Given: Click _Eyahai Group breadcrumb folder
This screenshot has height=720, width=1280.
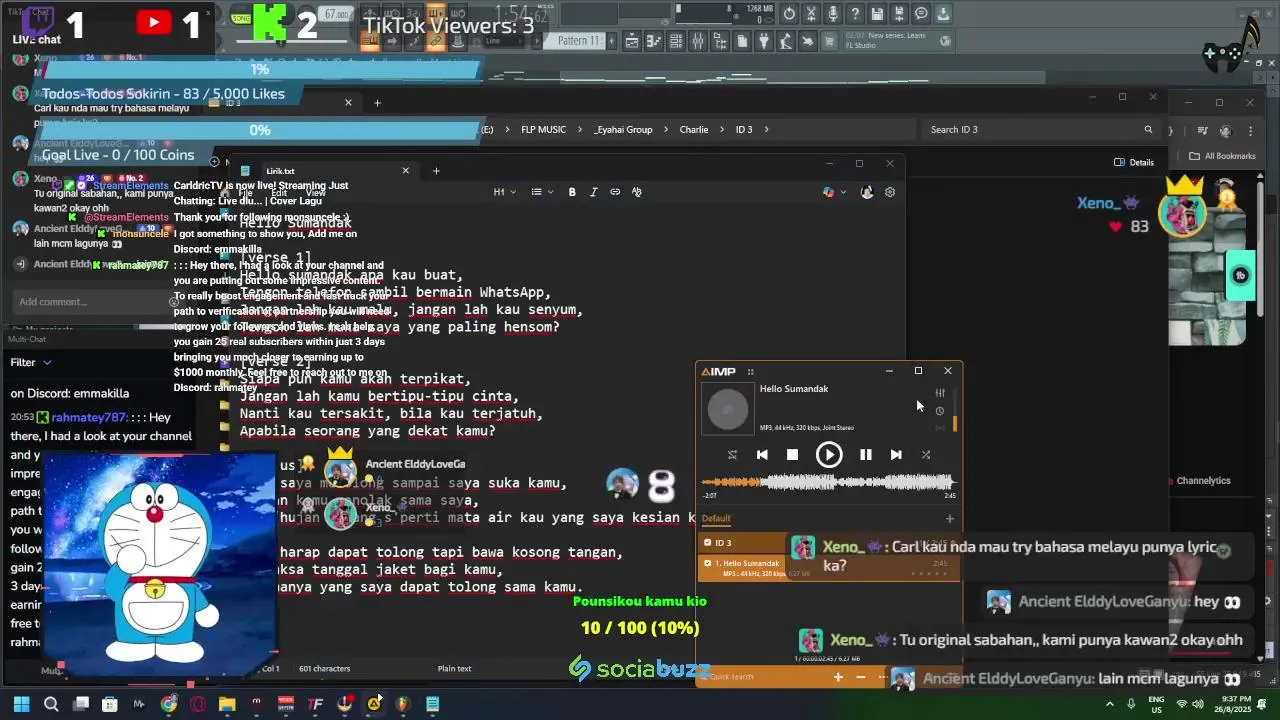Looking at the screenshot, I should (x=623, y=130).
